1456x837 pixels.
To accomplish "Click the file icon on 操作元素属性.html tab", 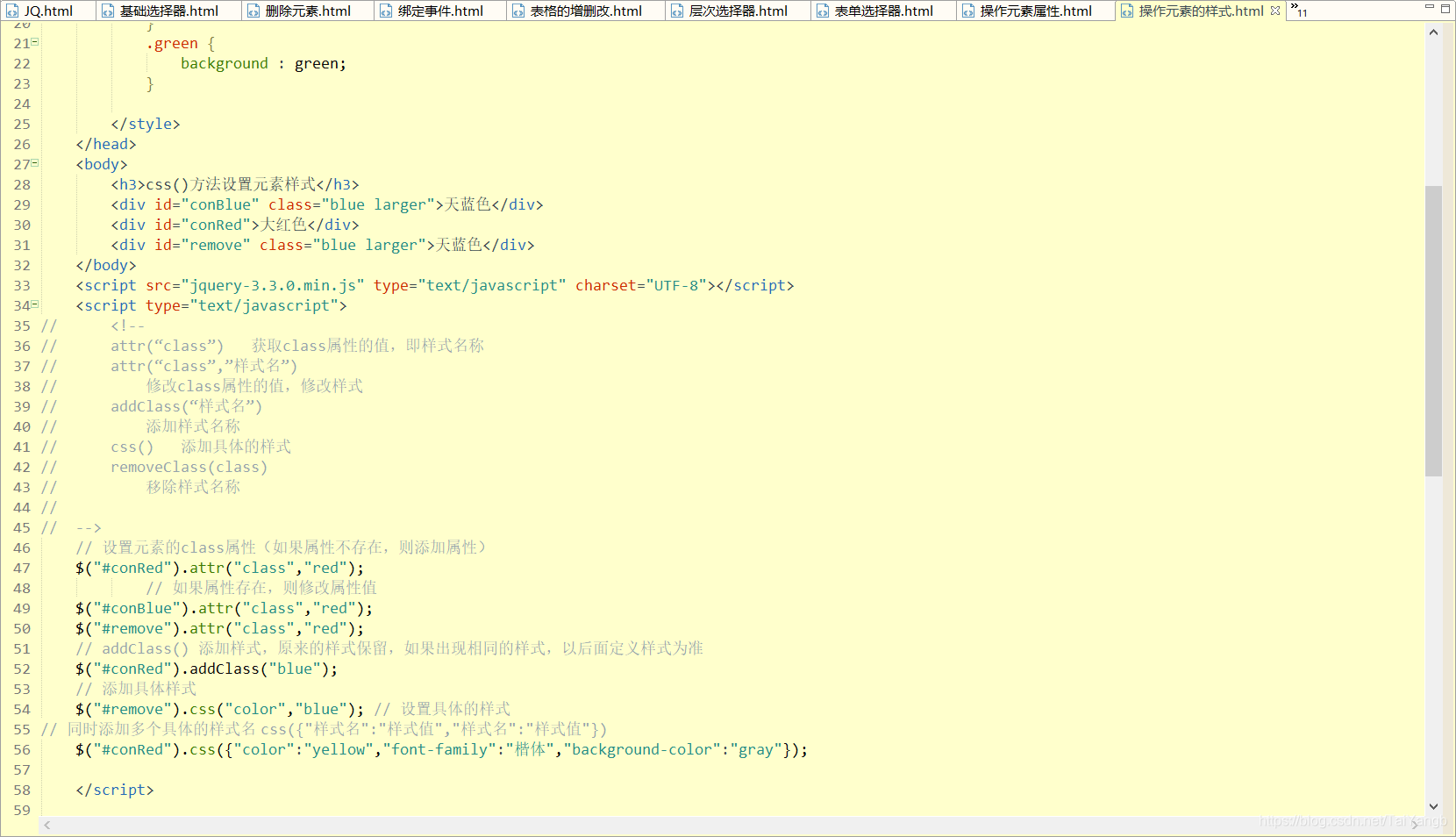I will click(968, 11).
